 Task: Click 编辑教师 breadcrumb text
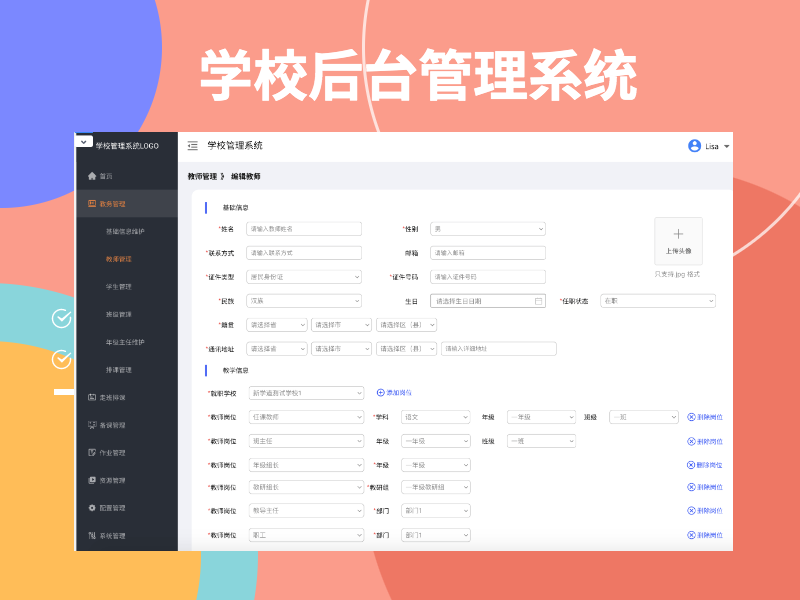(246, 177)
